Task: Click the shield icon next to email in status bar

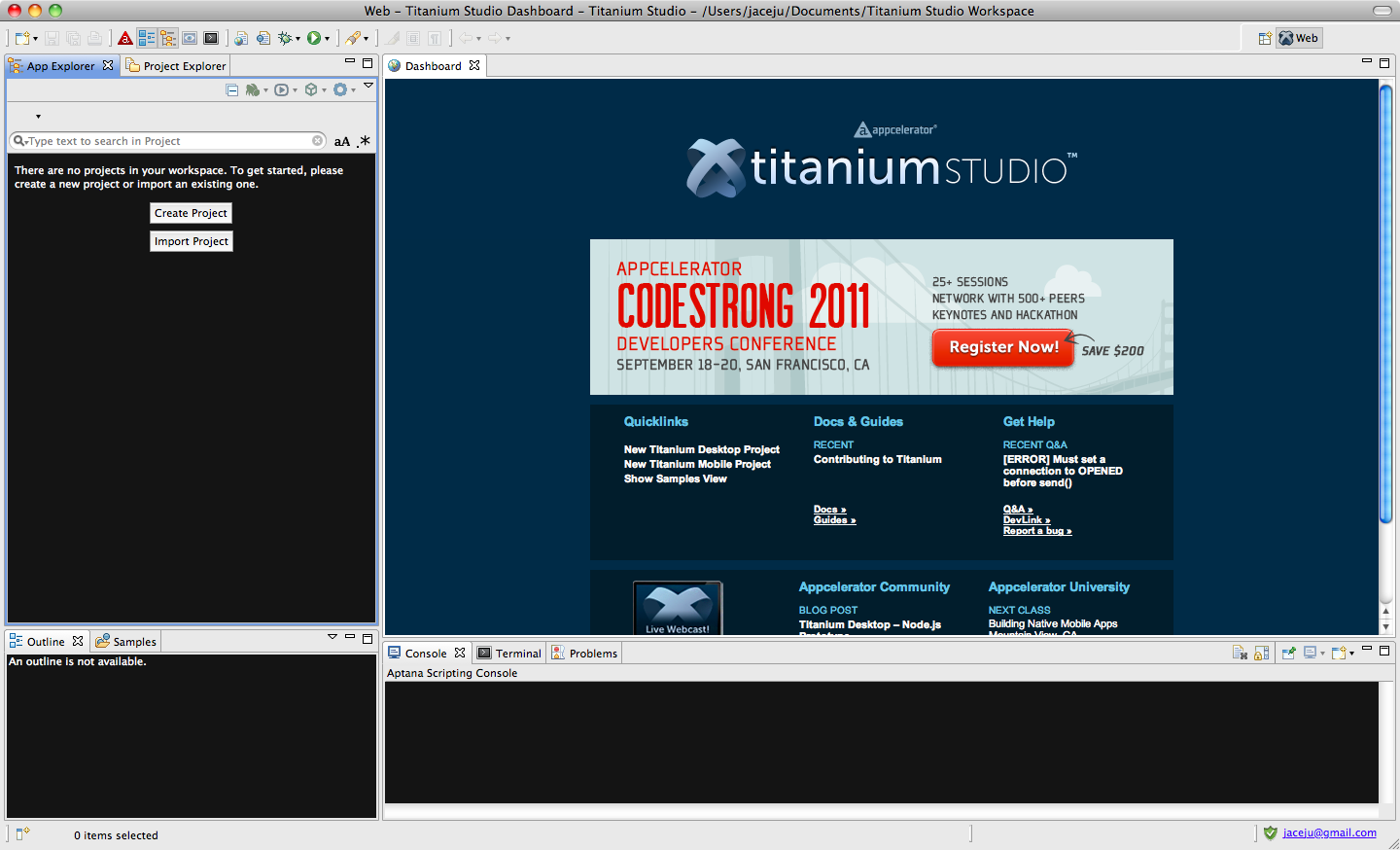Action: 1270,832
